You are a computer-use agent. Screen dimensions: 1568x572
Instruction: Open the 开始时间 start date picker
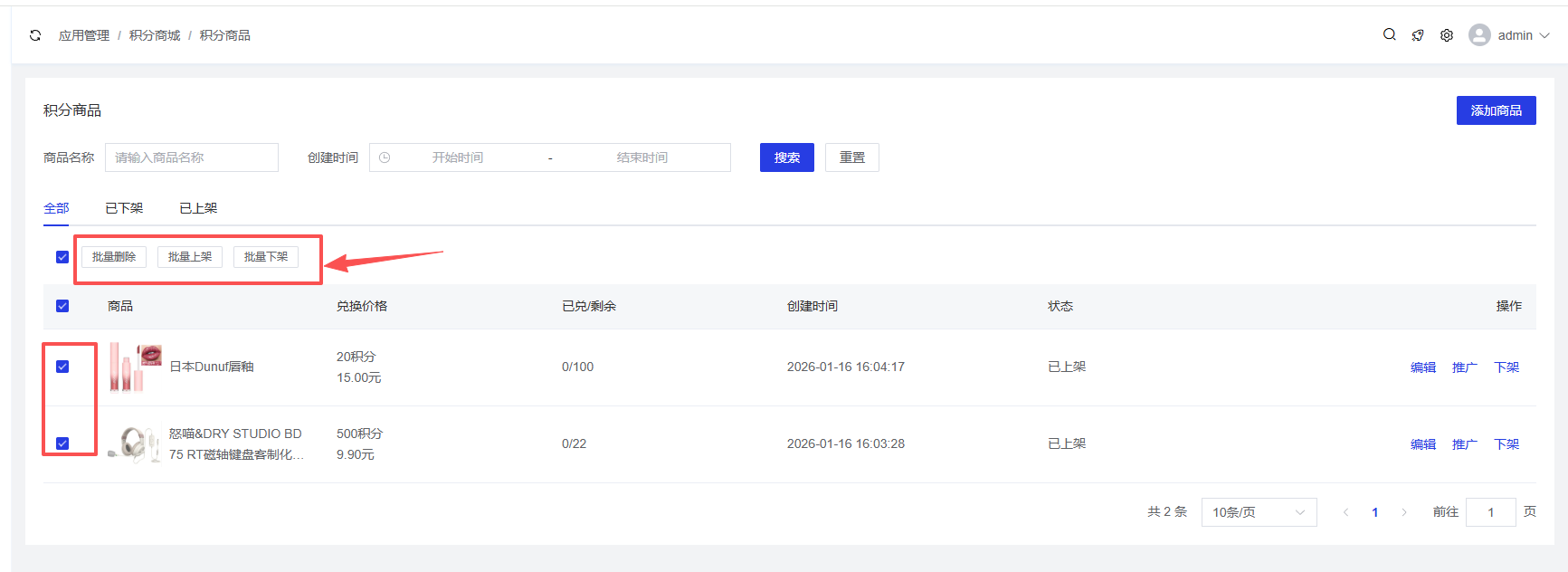(x=458, y=157)
